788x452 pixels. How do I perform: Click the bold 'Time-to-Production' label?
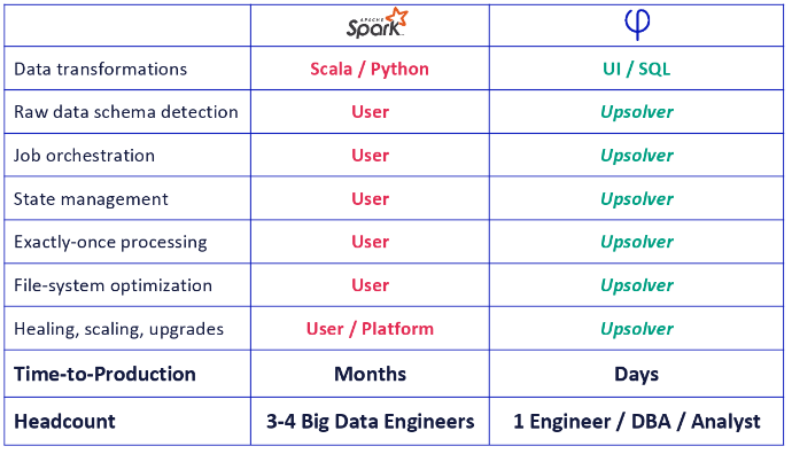tap(105, 374)
